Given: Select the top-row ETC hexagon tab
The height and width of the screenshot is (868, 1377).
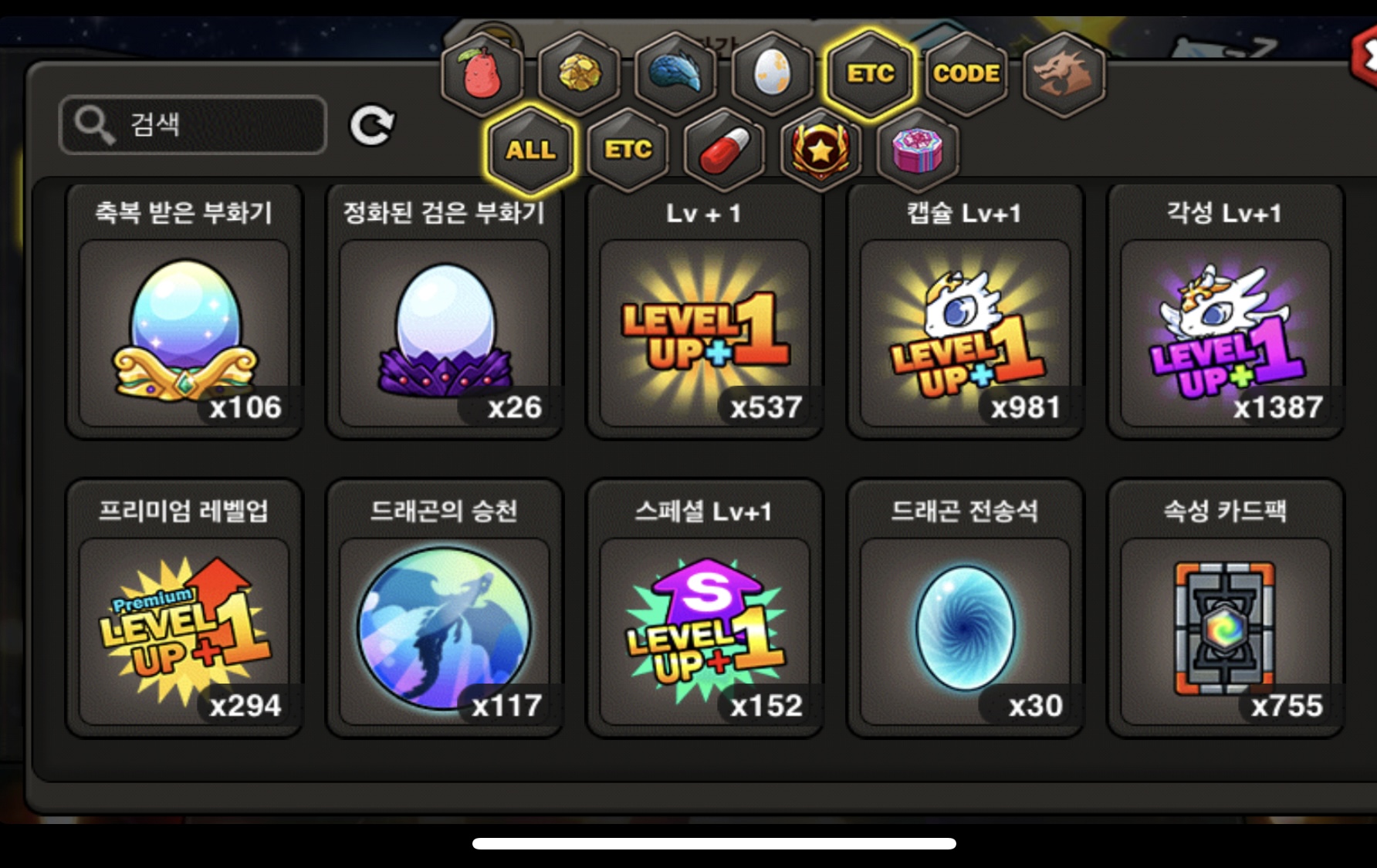Looking at the screenshot, I should pos(870,74).
